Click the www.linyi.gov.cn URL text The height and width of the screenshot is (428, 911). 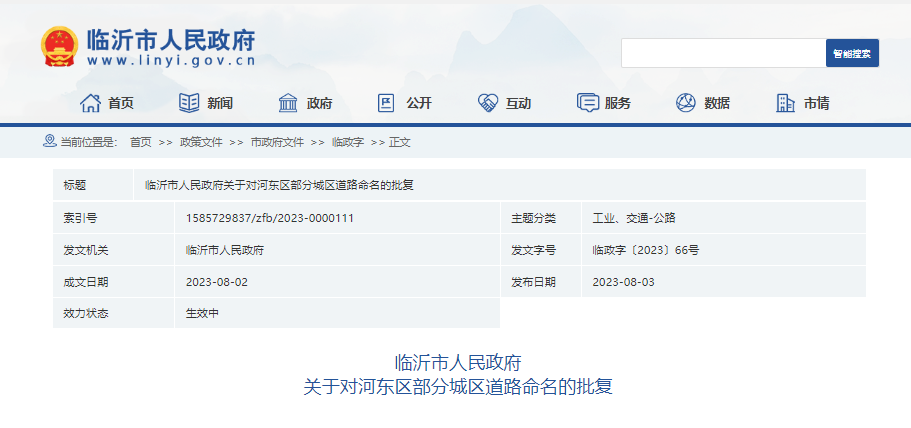coord(171,61)
